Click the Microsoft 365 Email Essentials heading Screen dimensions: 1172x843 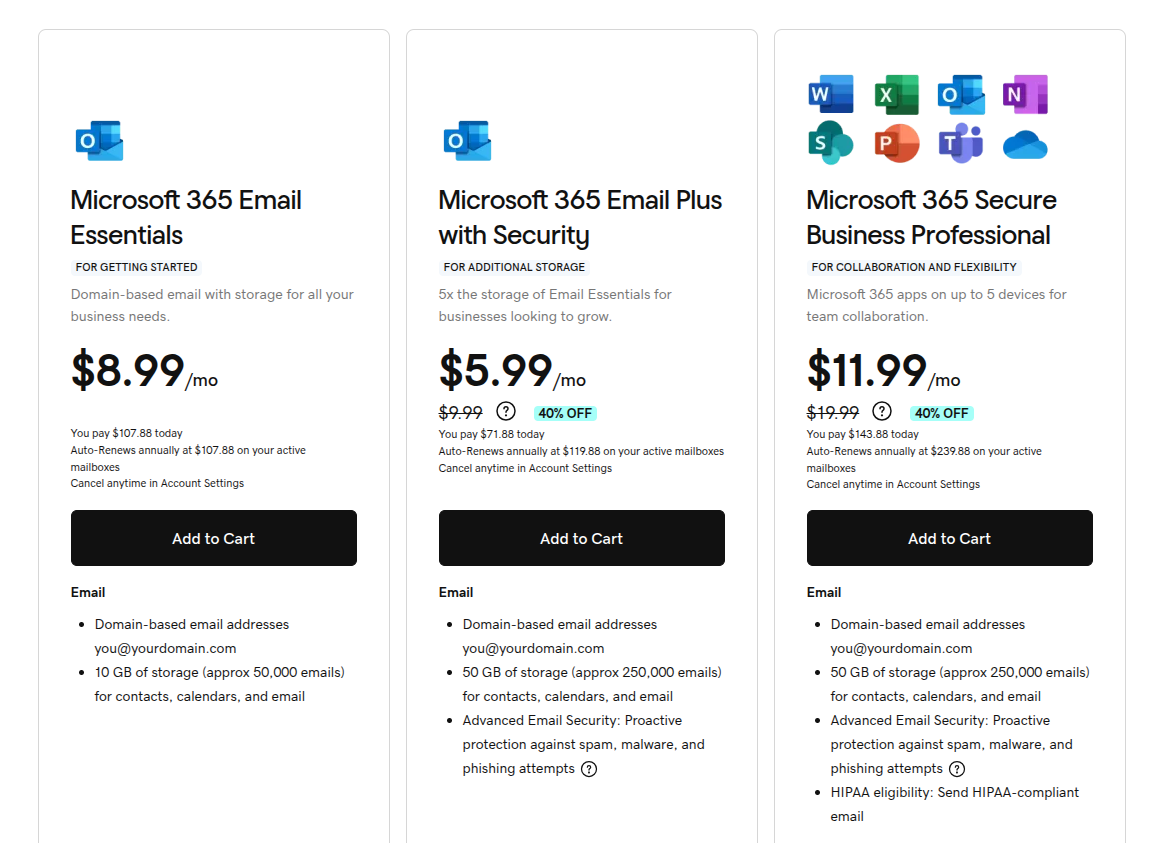pos(186,217)
